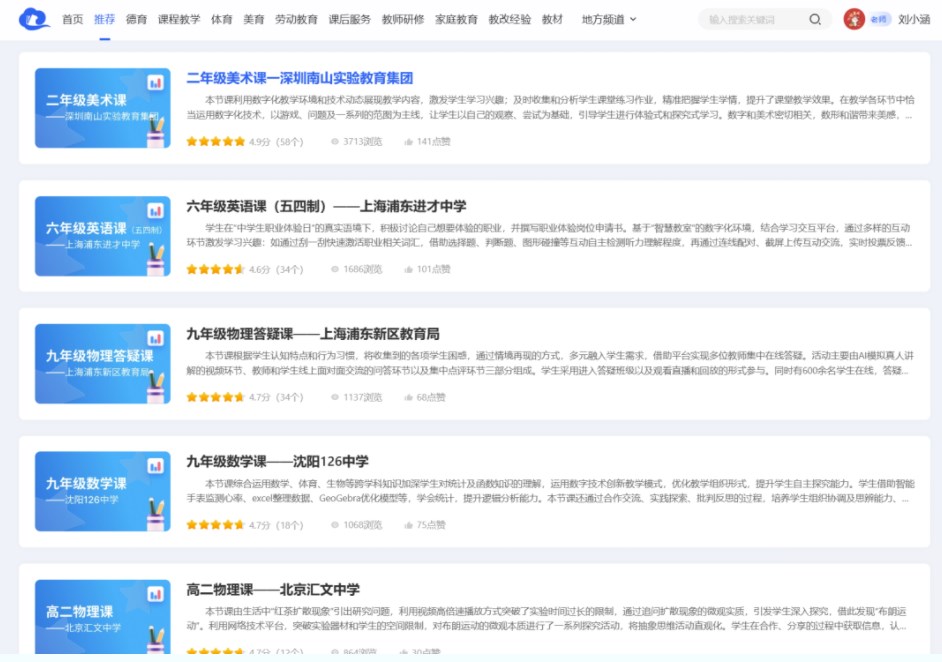The image size is (942, 662).
Task: Click eye icon beside 1686浏览
Action: click(335, 269)
